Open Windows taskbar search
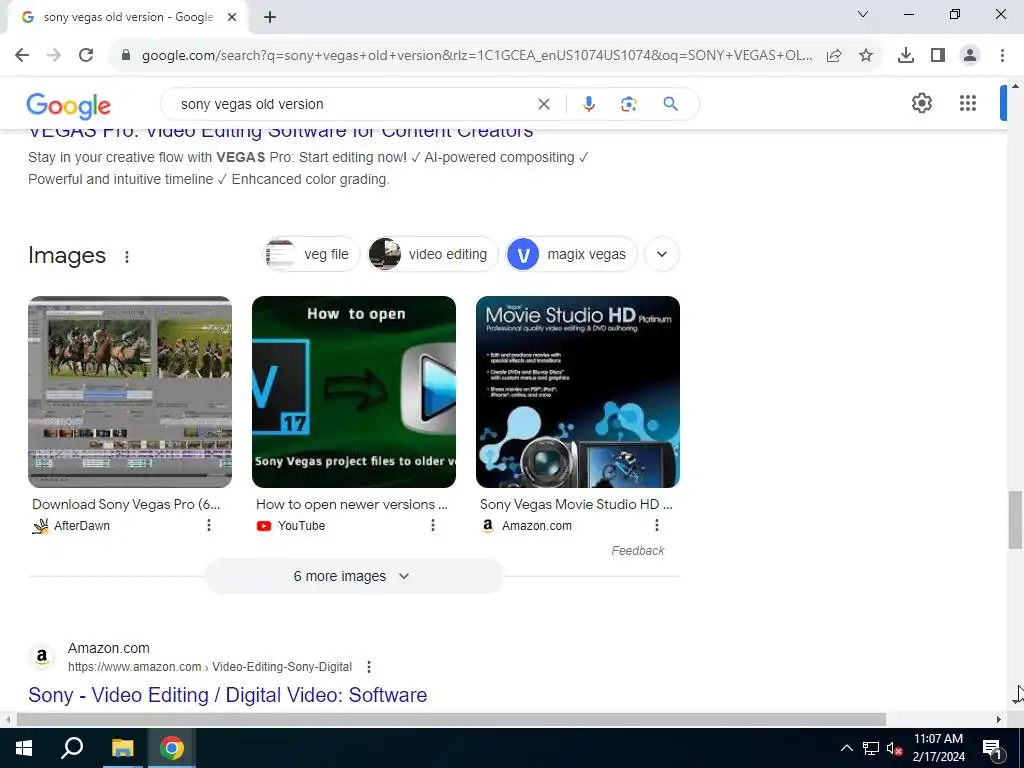The width and height of the screenshot is (1024, 768). coord(72,748)
